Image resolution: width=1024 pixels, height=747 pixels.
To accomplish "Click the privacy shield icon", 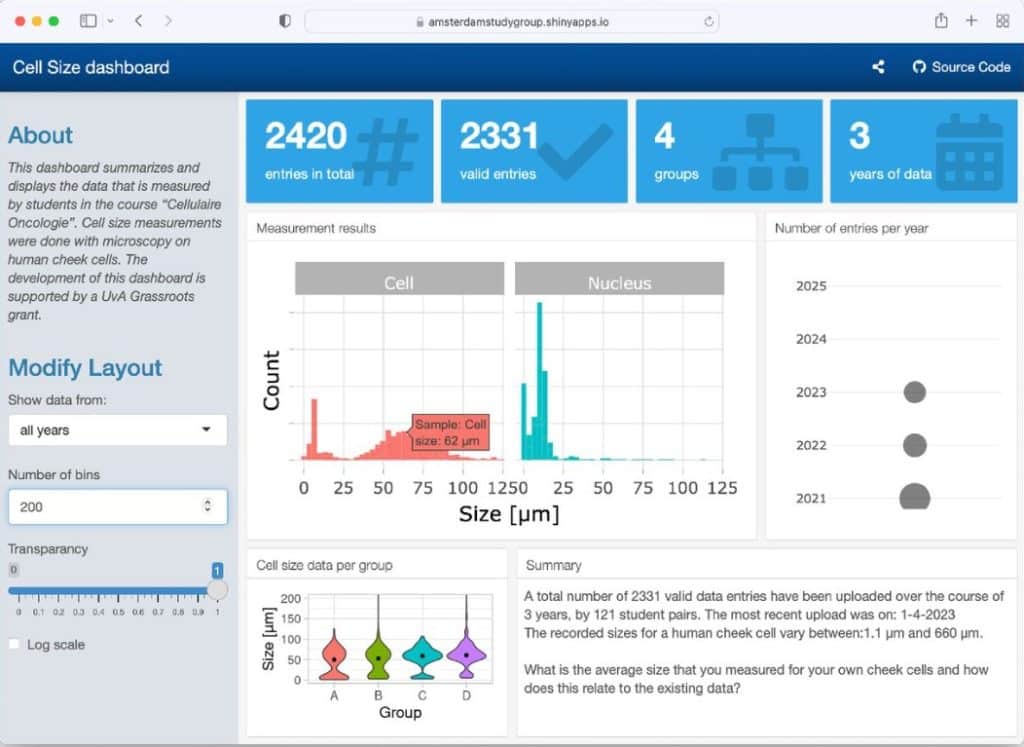I will (285, 21).
